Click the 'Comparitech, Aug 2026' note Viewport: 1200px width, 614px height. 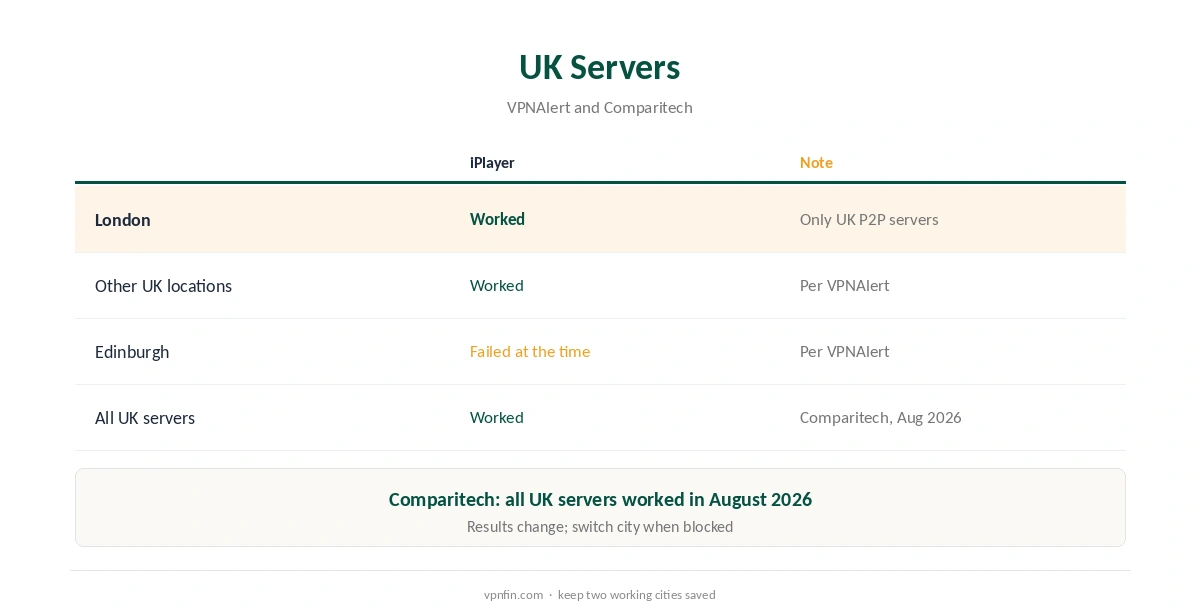881,417
